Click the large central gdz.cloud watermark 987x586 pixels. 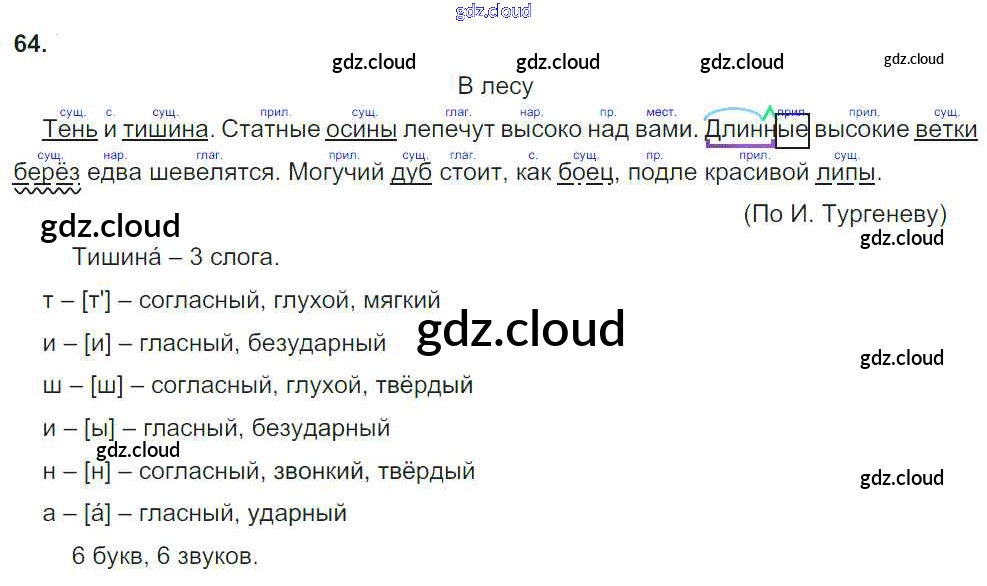pyautogui.click(x=520, y=329)
